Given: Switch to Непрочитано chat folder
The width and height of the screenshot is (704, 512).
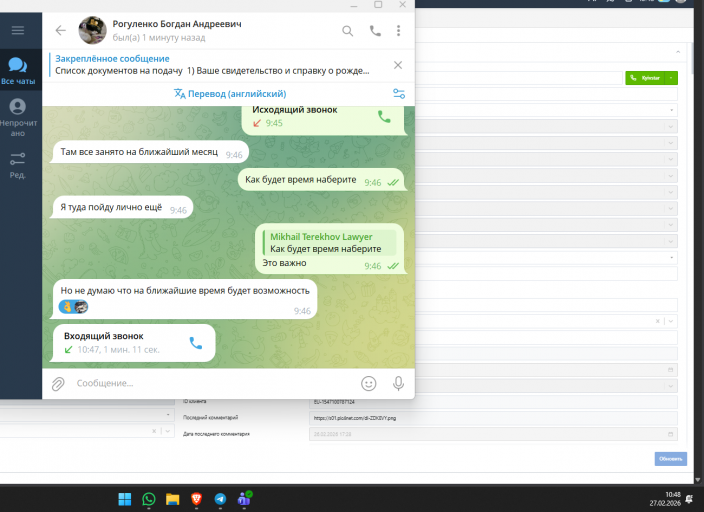Looking at the screenshot, I should (18, 118).
